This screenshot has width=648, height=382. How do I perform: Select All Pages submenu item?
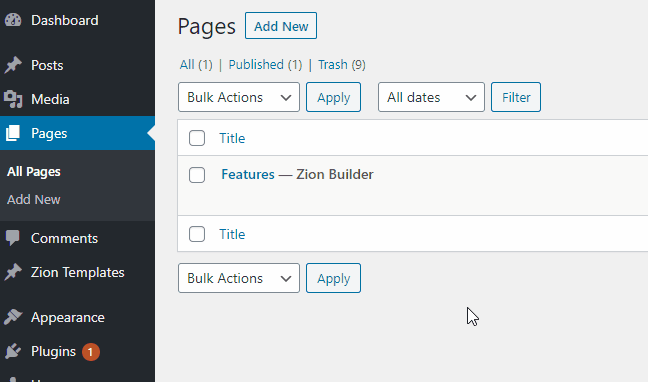[33, 172]
